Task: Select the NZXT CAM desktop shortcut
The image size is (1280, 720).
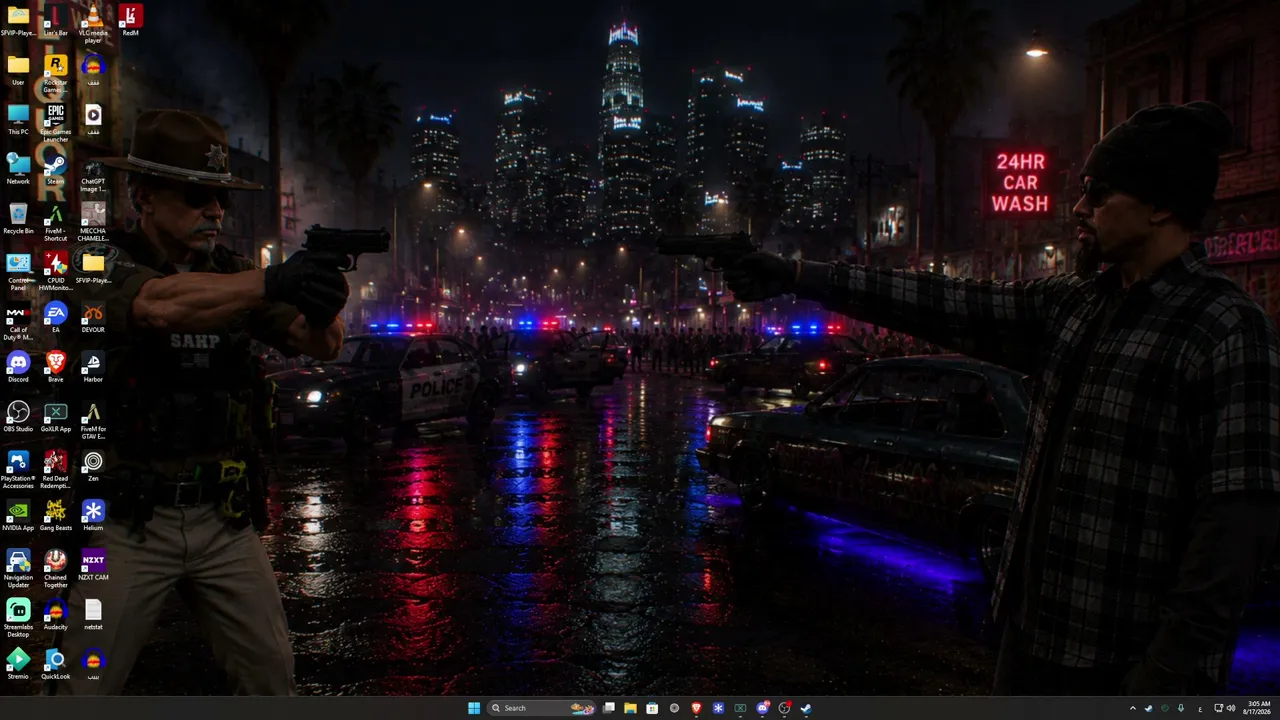Action: [93, 565]
